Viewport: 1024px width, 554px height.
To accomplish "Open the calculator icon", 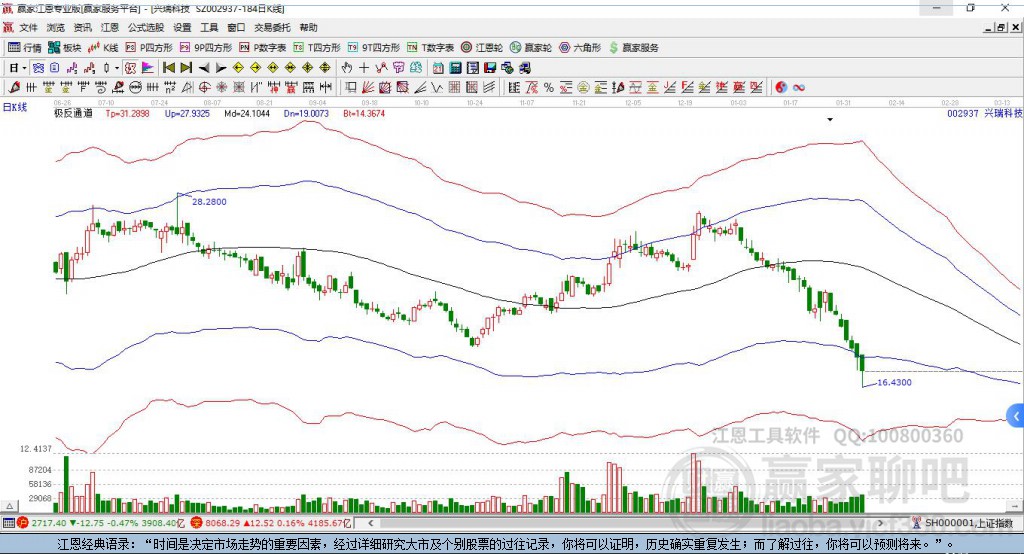I will point(455,68).
